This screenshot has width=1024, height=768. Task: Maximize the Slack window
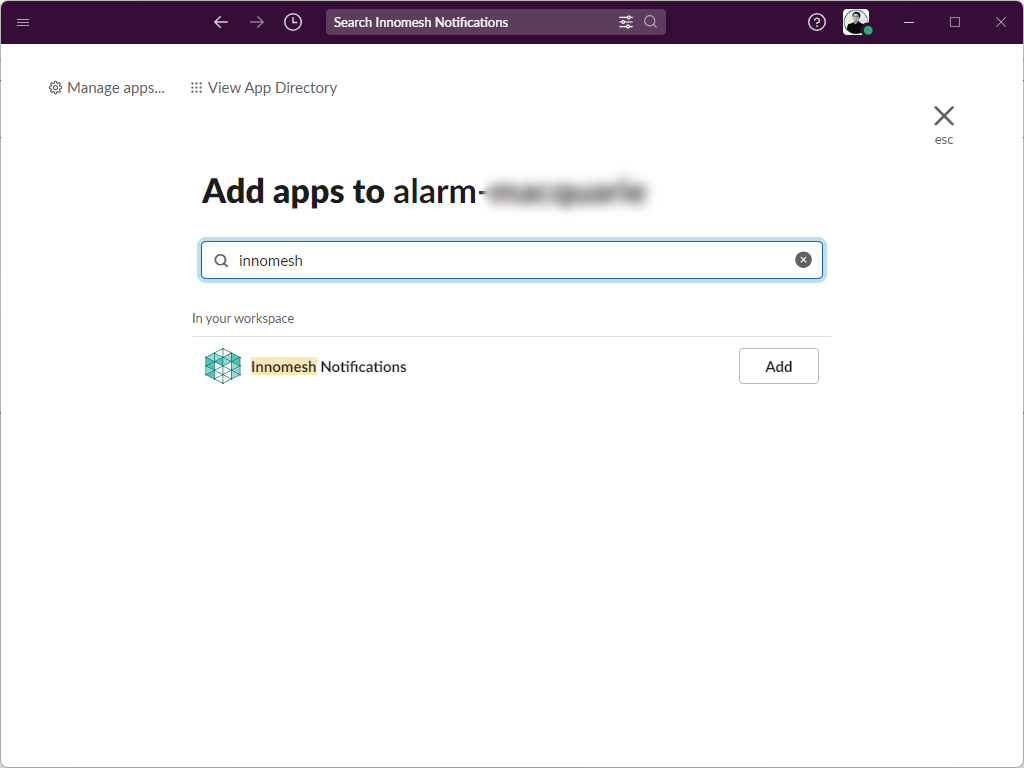[x=955, y=22]
